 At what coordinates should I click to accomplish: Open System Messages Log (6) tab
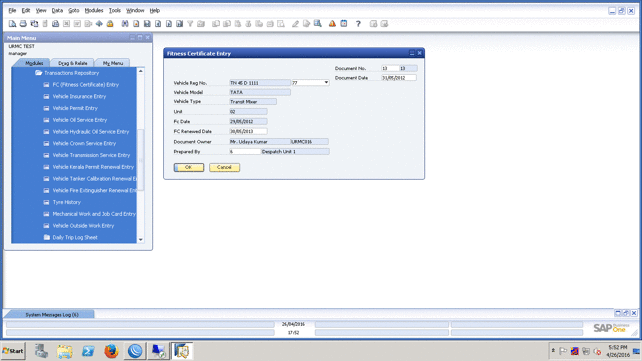[x=52, y=315]
